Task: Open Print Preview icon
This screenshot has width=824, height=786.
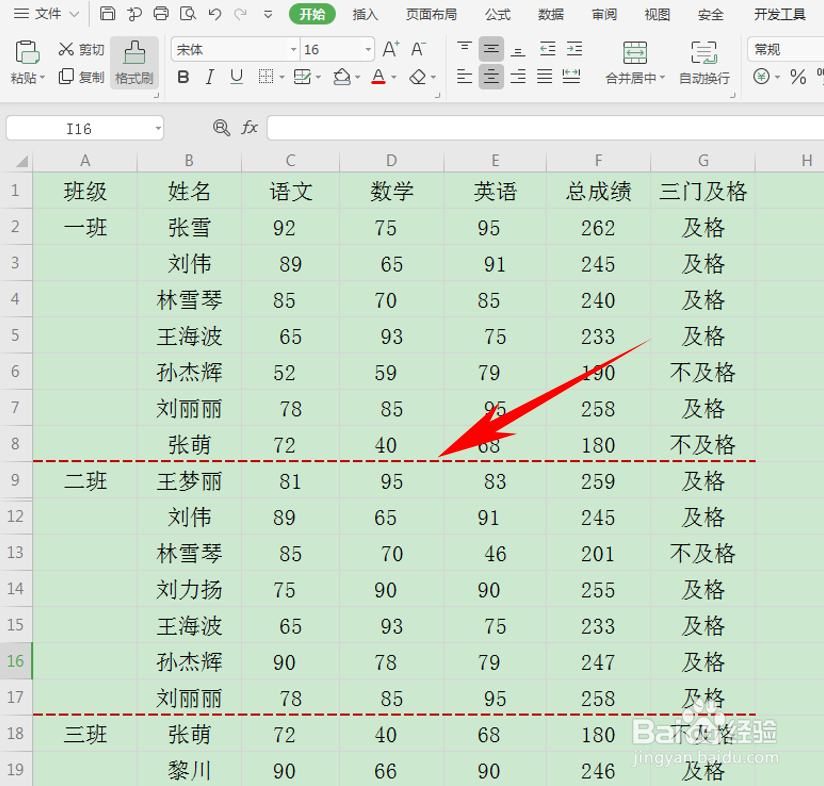Action: pos(188,13)
